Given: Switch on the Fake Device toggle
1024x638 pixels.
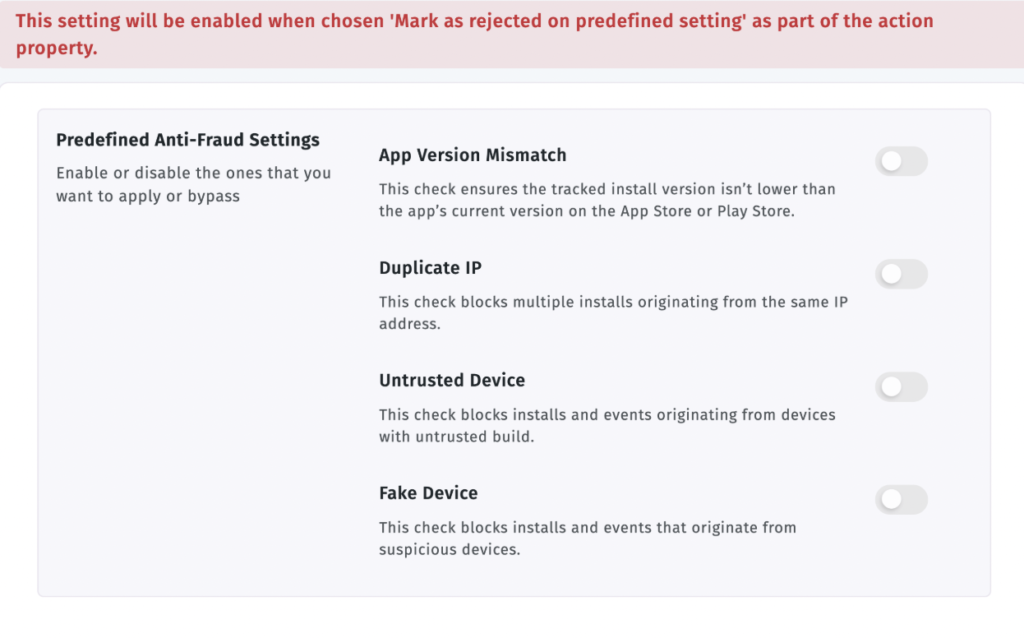Looking at the screenshot, I should 901,500.
